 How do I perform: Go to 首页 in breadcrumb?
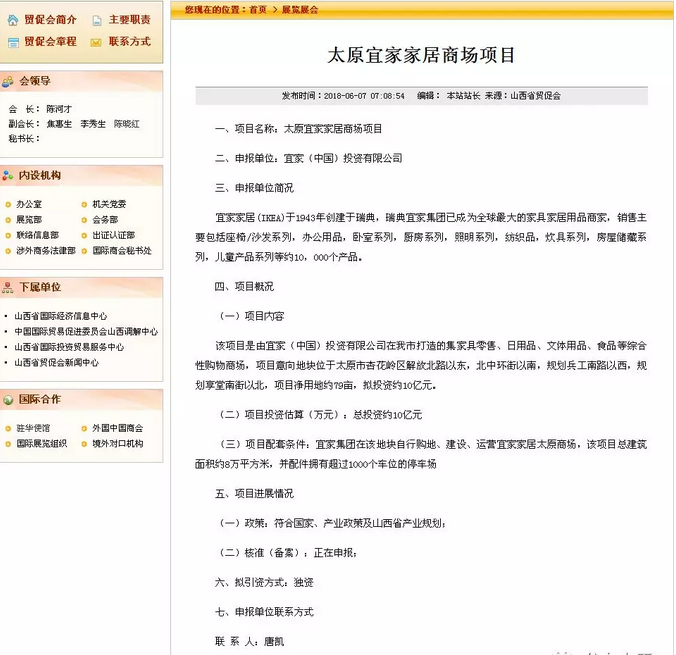coord(258,9)
